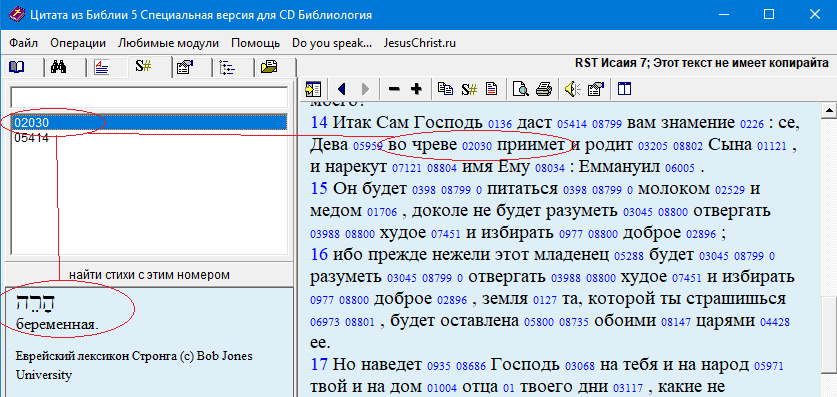Screen dimensions: 837x397
Task: Click Strong number 05800 after оставлена
Action: click(x=539, y=322)
